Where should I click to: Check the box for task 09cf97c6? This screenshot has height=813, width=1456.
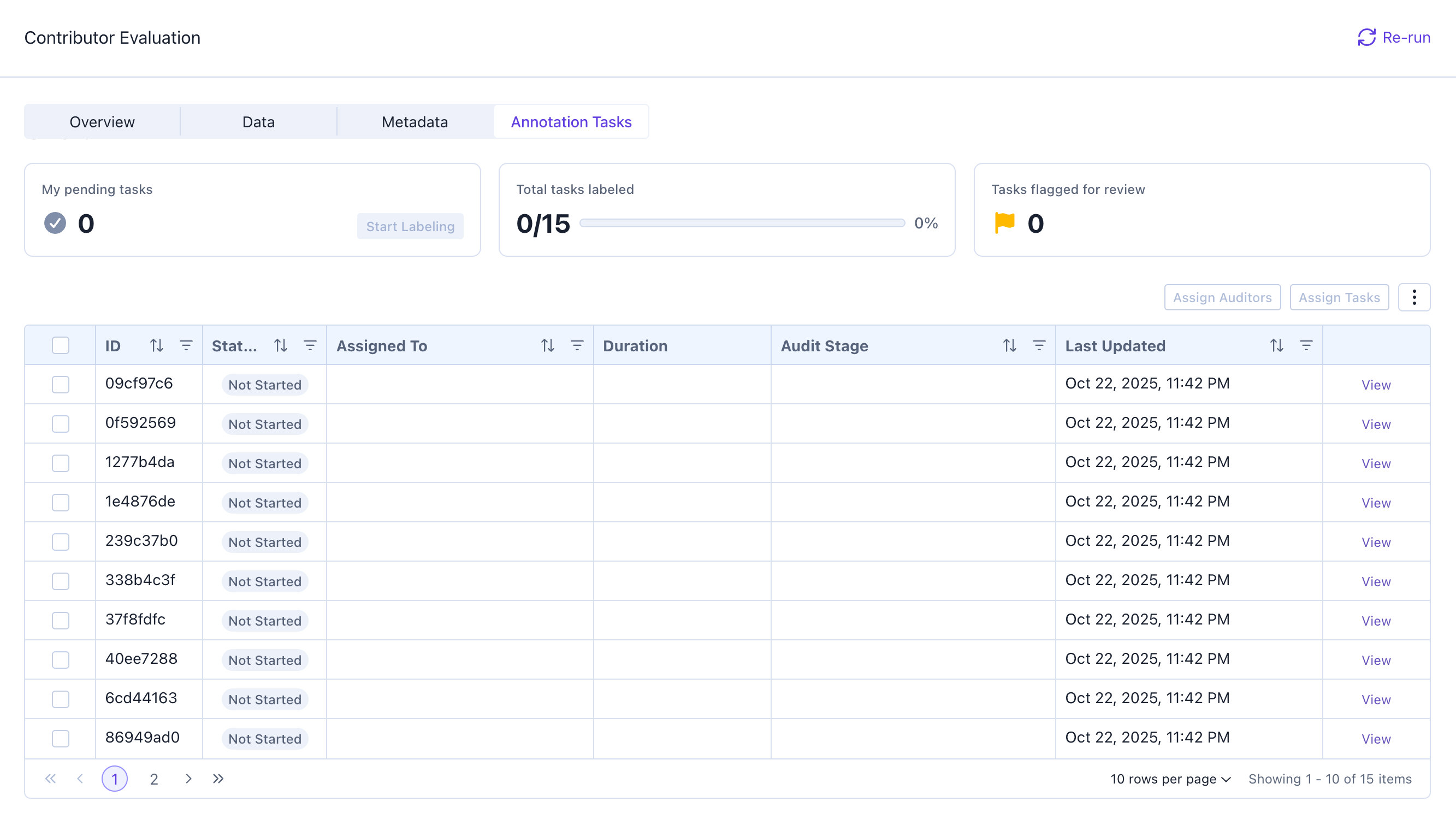coord(61,385)
